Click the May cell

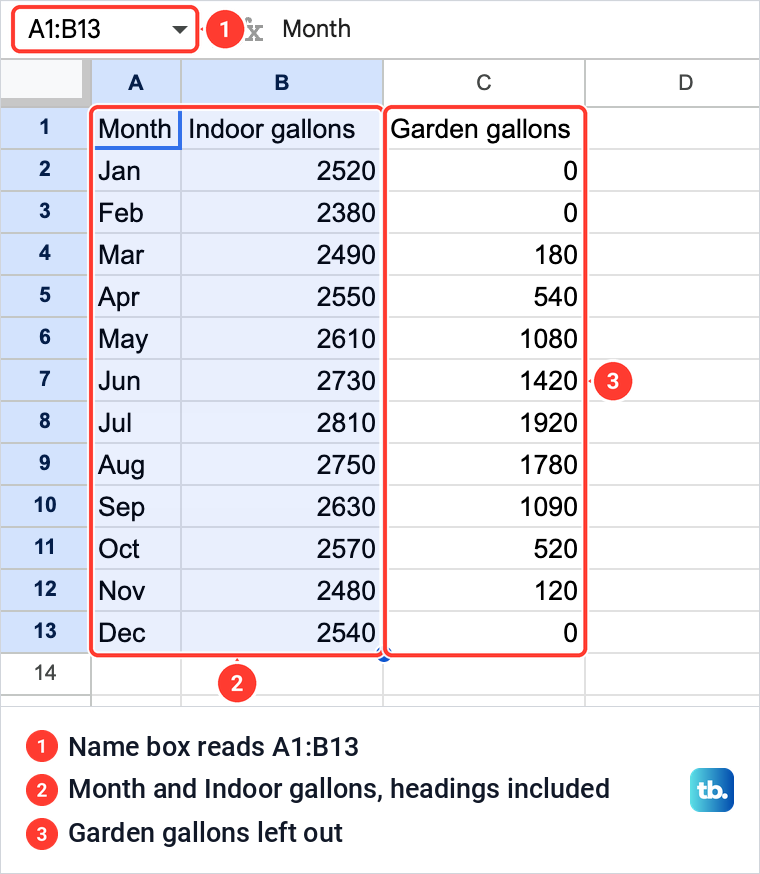tap(137, 338)
